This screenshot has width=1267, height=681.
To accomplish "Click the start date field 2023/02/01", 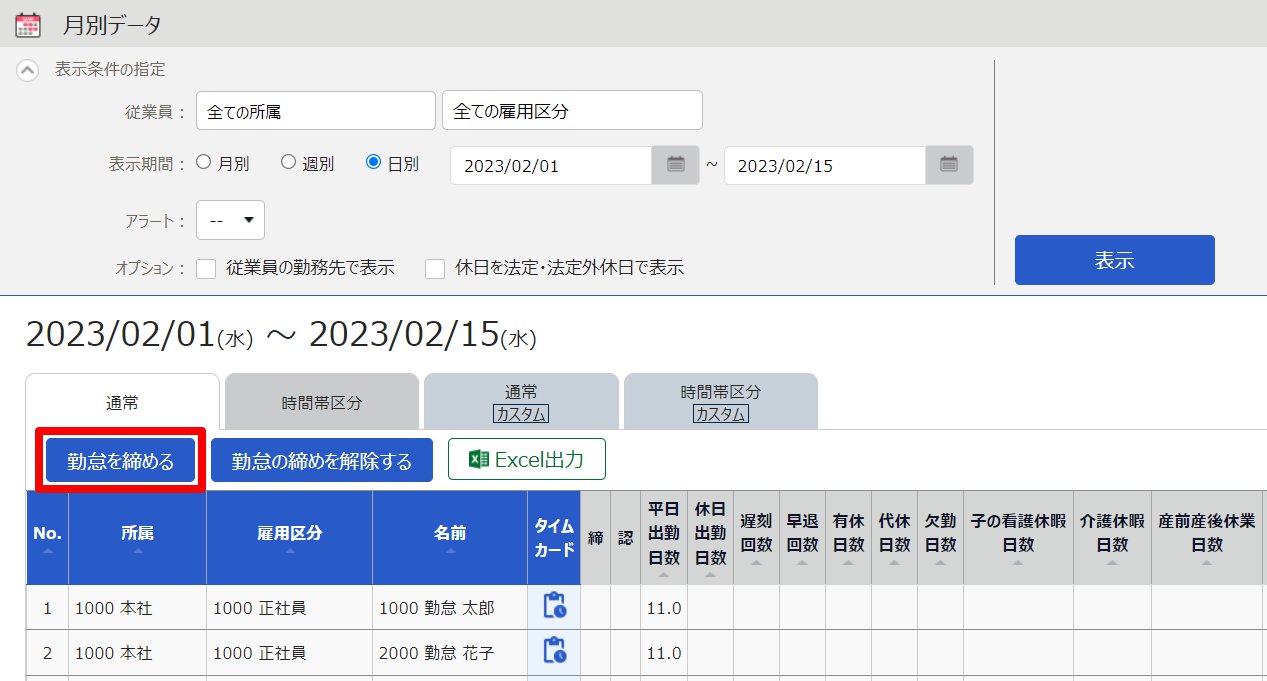I will [551, 165].
